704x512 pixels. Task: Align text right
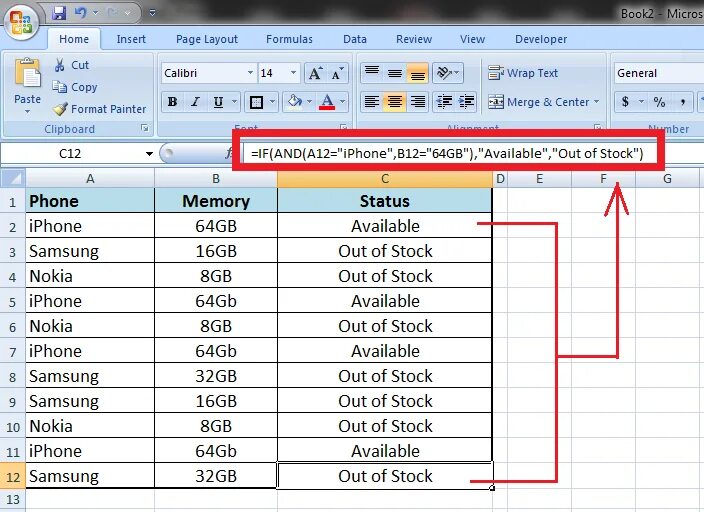click(x=418, y=102)
